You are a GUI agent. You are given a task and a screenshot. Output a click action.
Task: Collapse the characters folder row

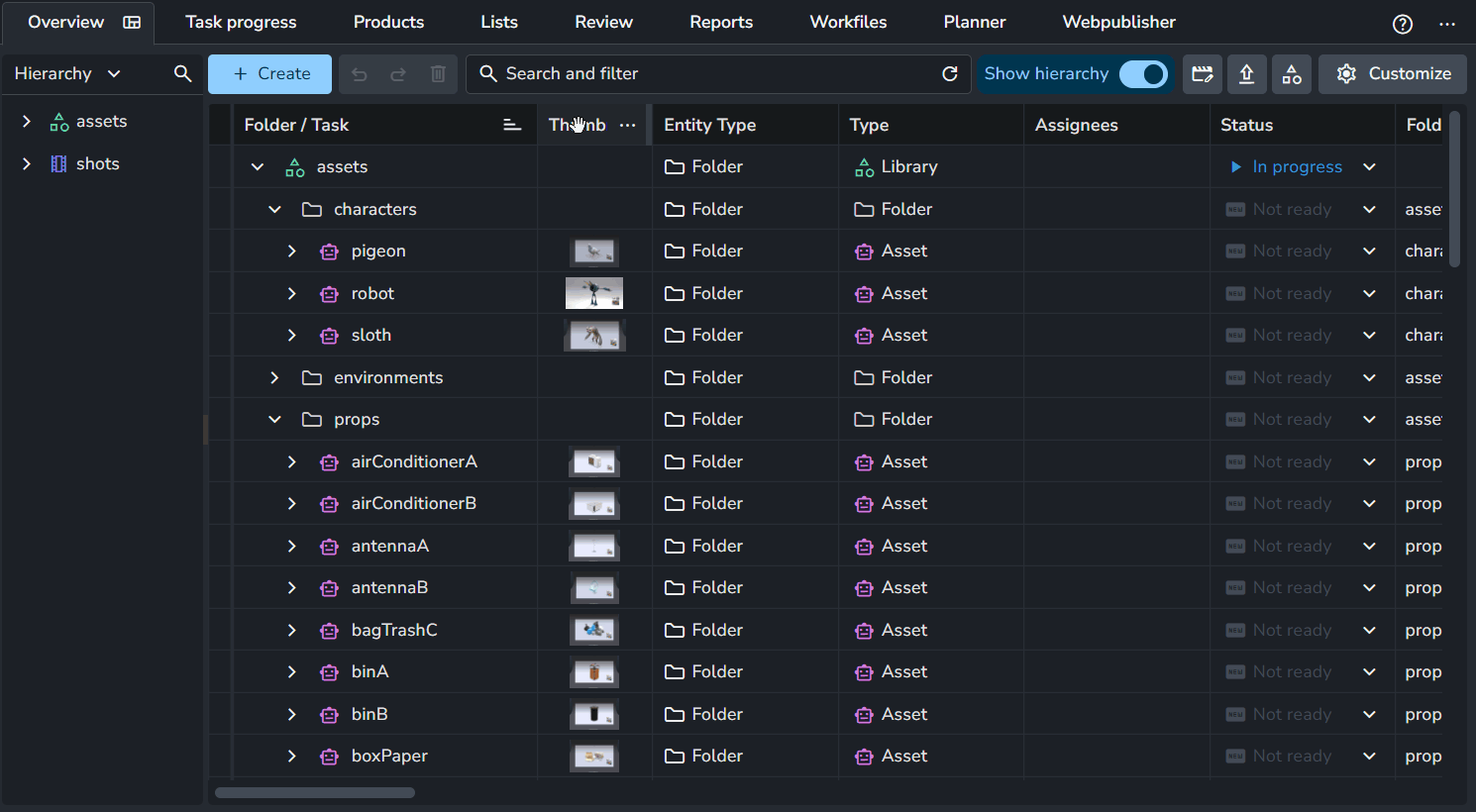pos(274,209)
